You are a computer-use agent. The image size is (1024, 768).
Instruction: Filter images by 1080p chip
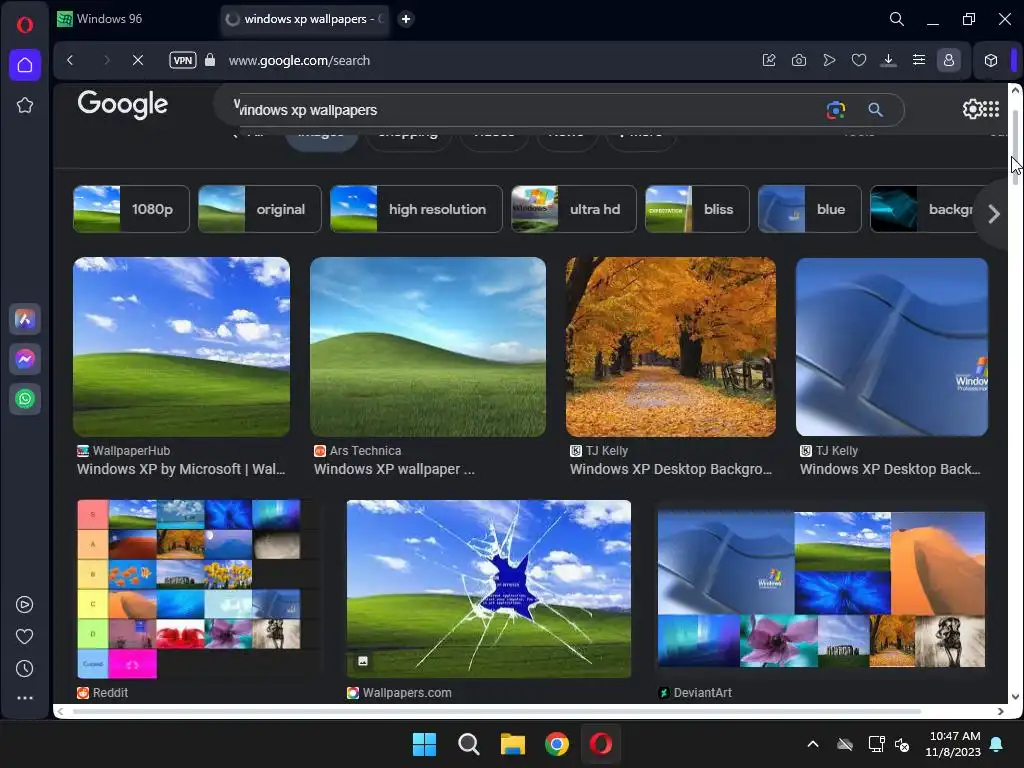click(x=131, y=209)
